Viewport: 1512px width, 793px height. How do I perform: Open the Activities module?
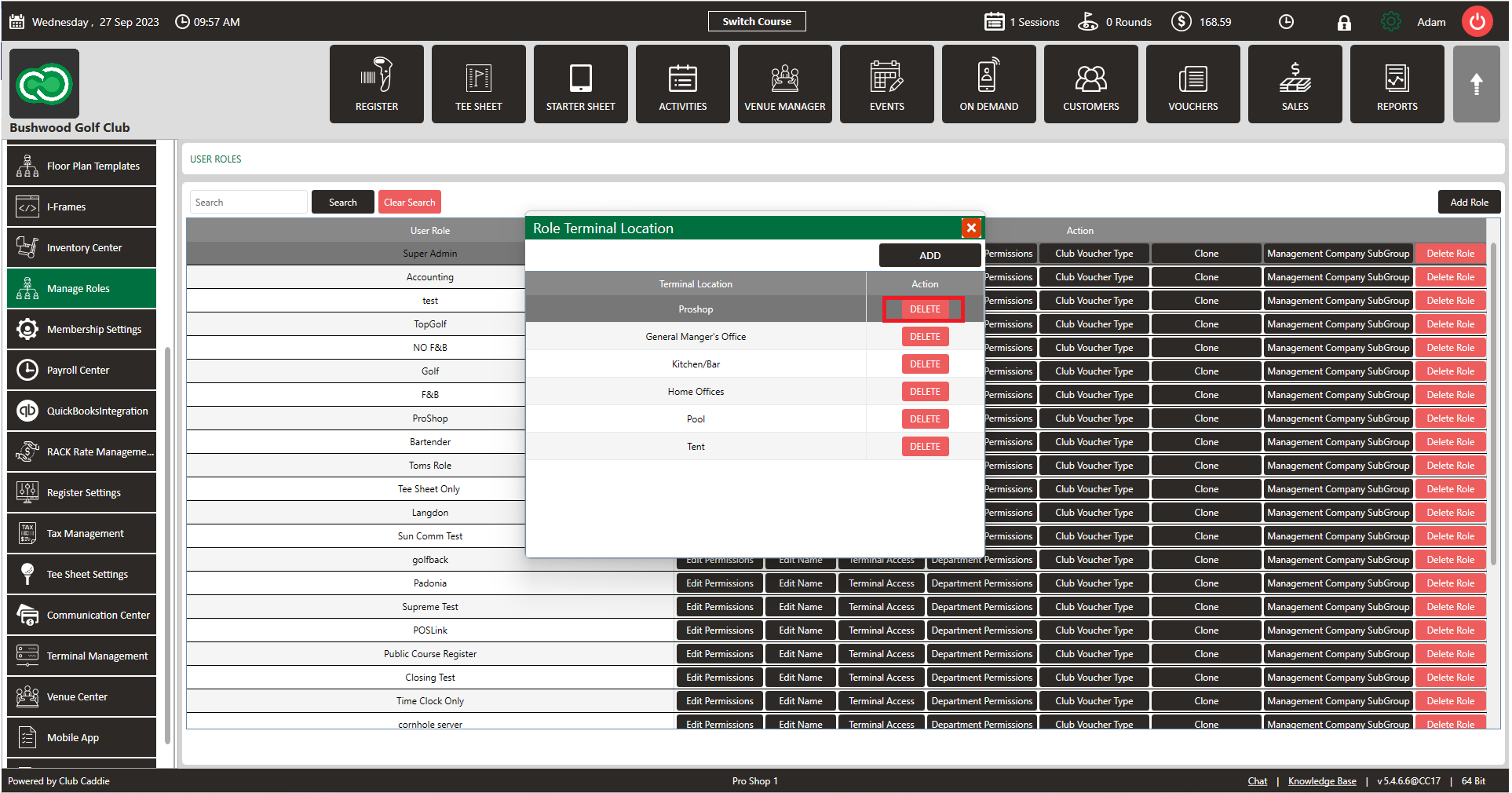point(682,84)
